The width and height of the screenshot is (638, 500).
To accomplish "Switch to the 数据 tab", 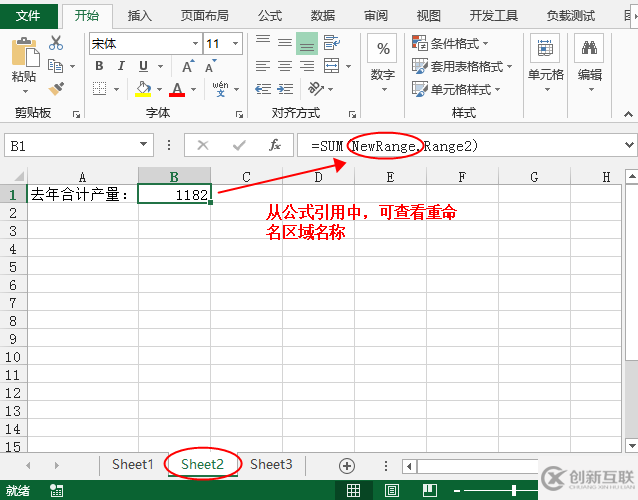I will pyautogui.click(x=323, y=16).
